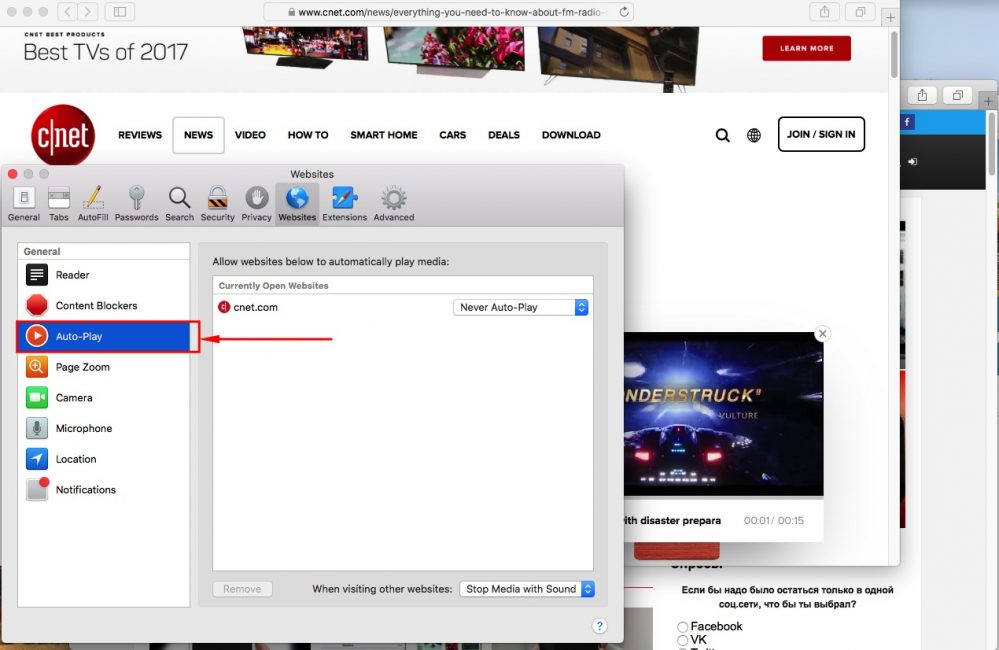Click the sign-in arrow icon in background window
This screenshot has height=650, width=999.
pyautogui.click(x=912, y=162)
